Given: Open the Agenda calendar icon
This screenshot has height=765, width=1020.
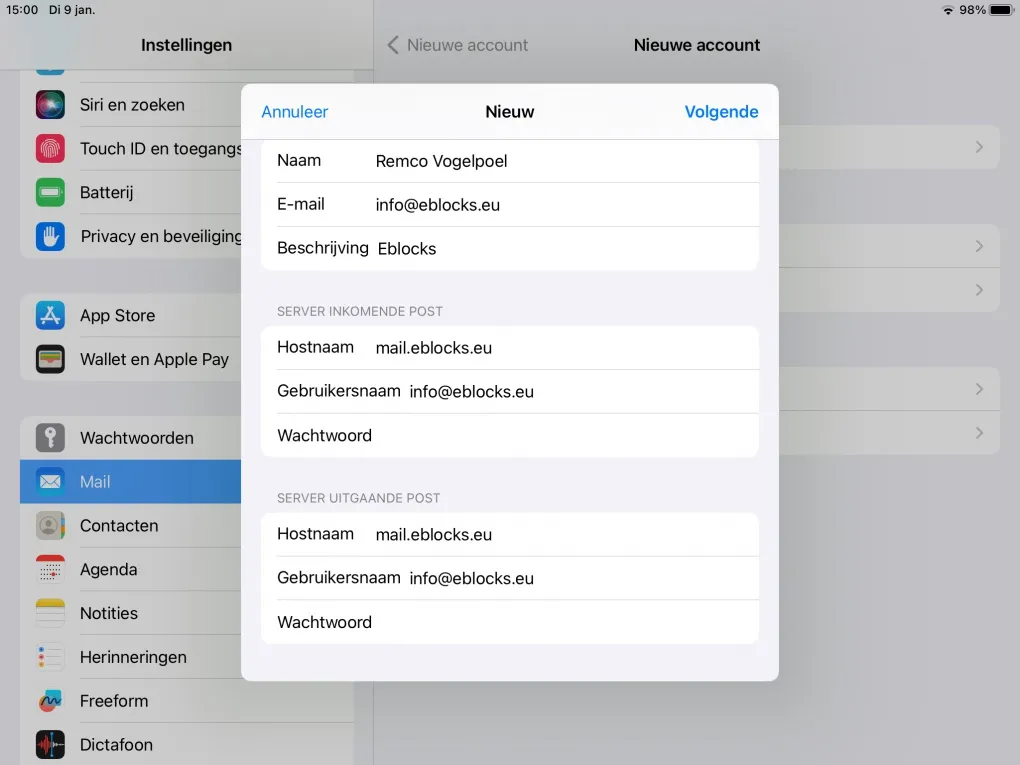Looking at the screenshot, I should point(50,570).
